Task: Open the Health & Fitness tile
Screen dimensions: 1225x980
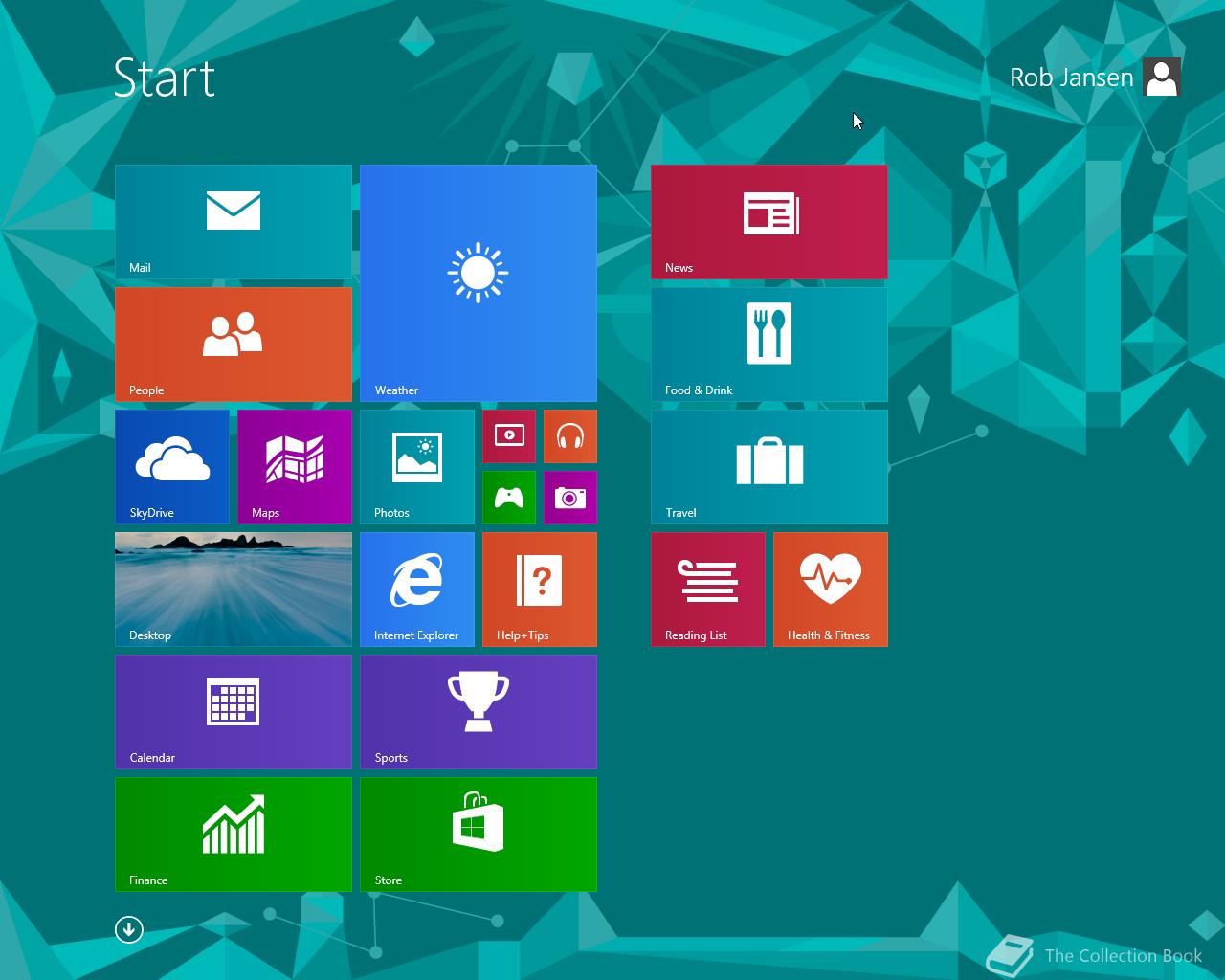Action: point(831,590)
